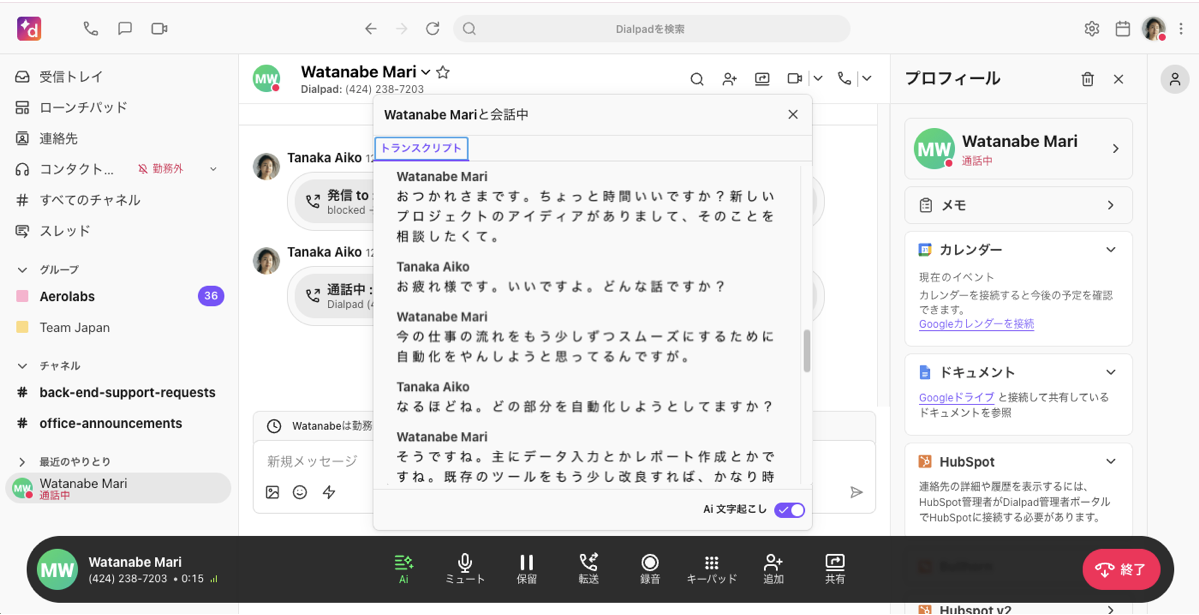Open the Watanabe Mari name dropdown
Screen dimensions: 1199x615
[x=426, y=73]
